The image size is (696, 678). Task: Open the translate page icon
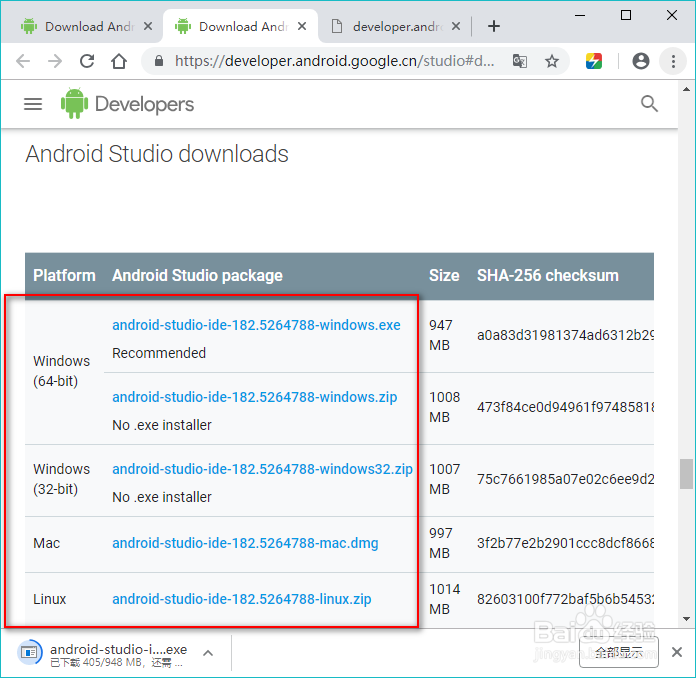coord(520,61)
